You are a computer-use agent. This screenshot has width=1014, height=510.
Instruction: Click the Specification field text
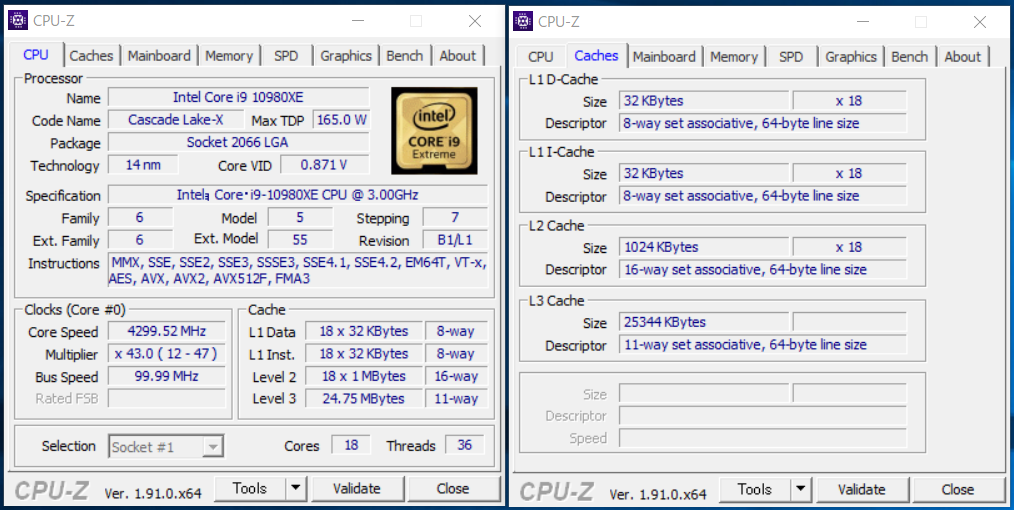[297, 195]
